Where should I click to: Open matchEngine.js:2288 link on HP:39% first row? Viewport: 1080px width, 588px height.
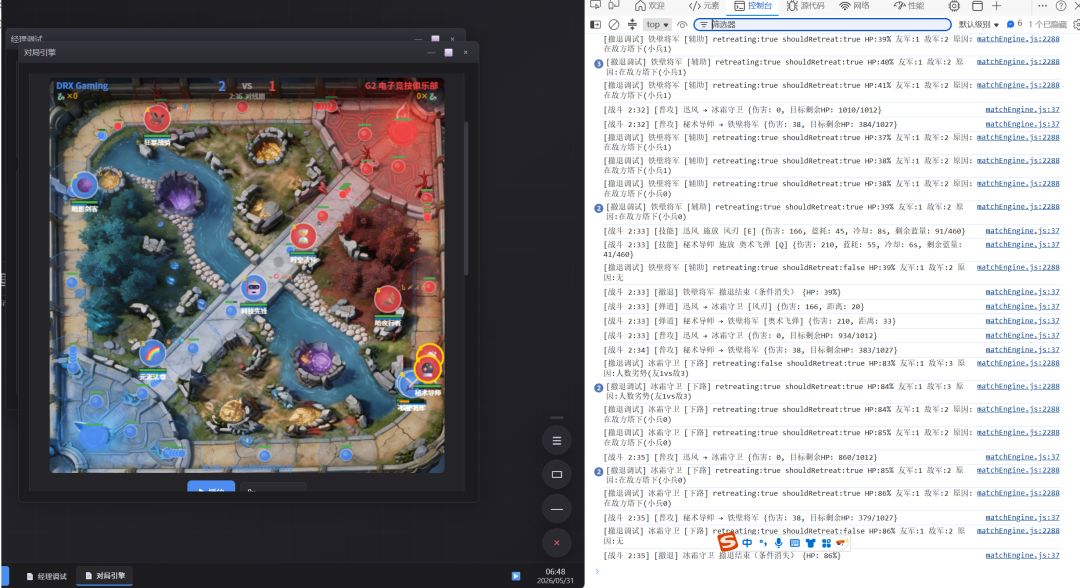point(1018,39)
